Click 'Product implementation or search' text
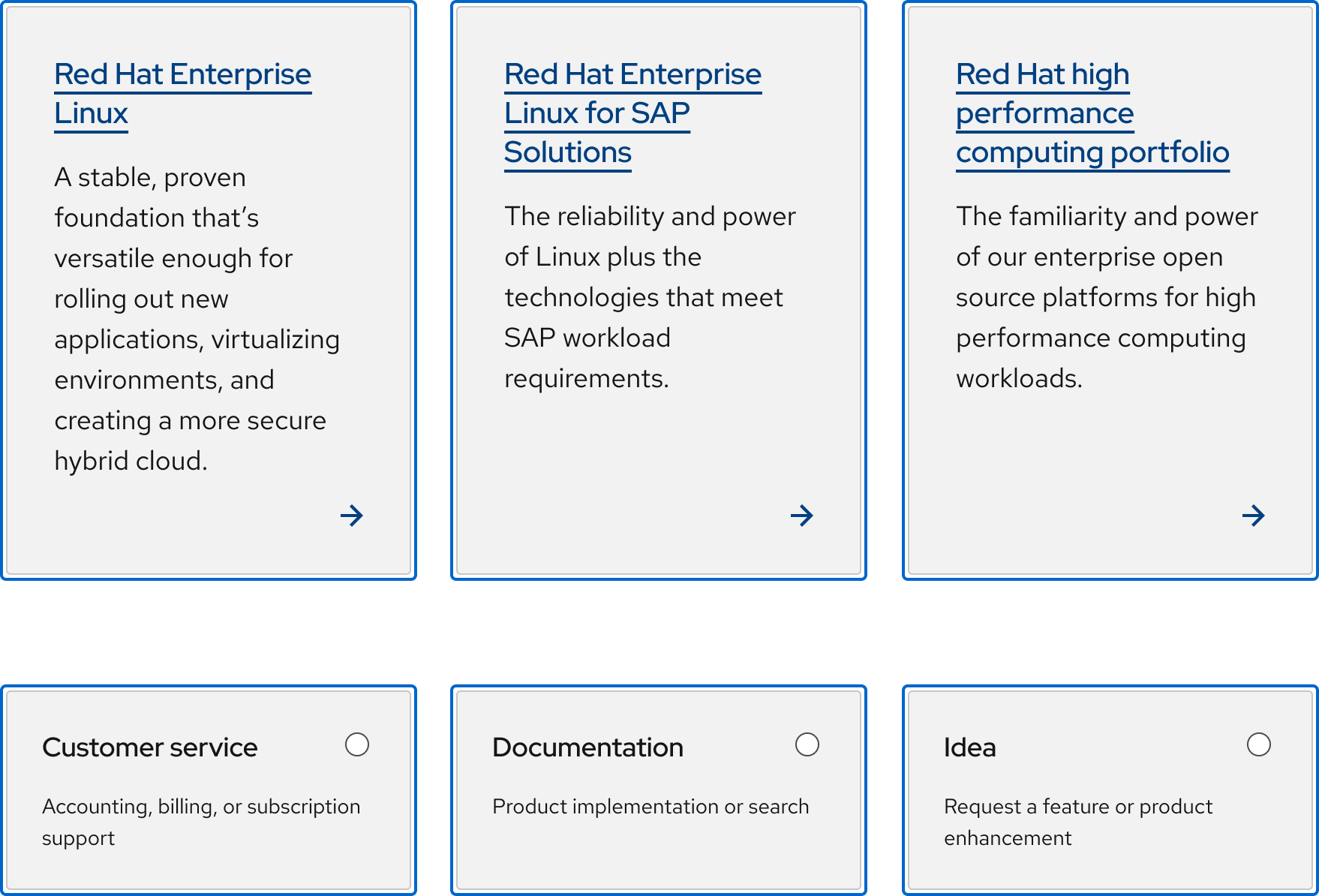Image resolution: width=1319 pixels, height=896 pixels. (650, 807)
